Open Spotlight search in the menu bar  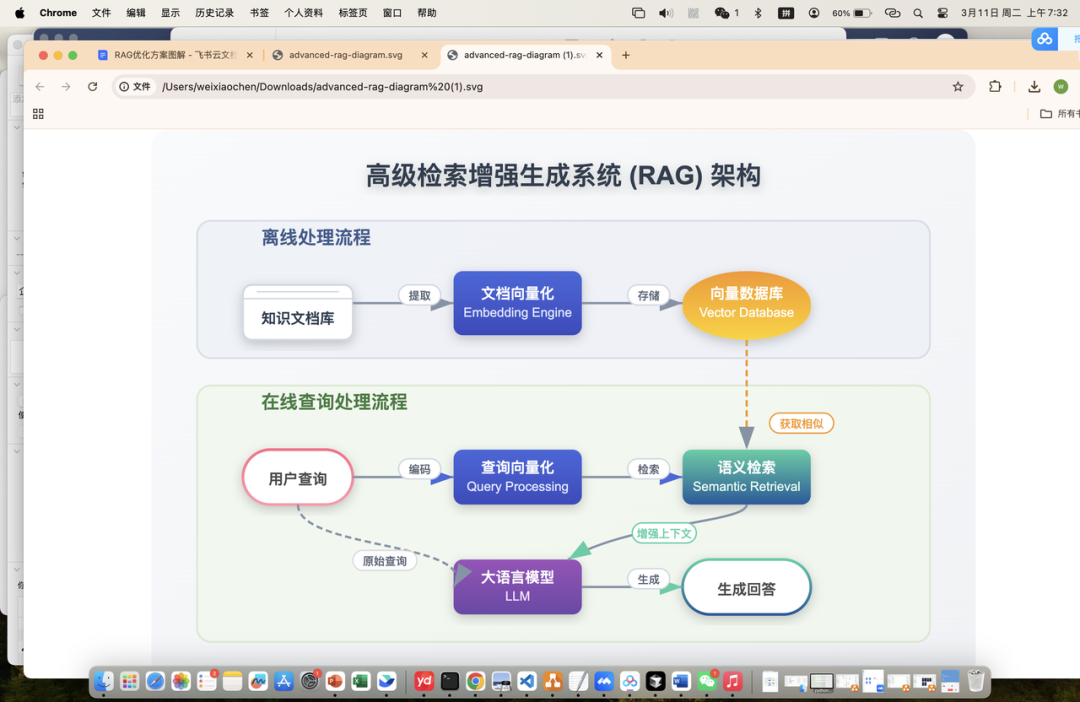918,13
